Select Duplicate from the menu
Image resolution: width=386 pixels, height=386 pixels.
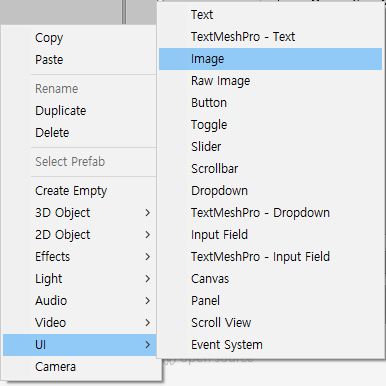pyautogui.click(x=79, y=111)
